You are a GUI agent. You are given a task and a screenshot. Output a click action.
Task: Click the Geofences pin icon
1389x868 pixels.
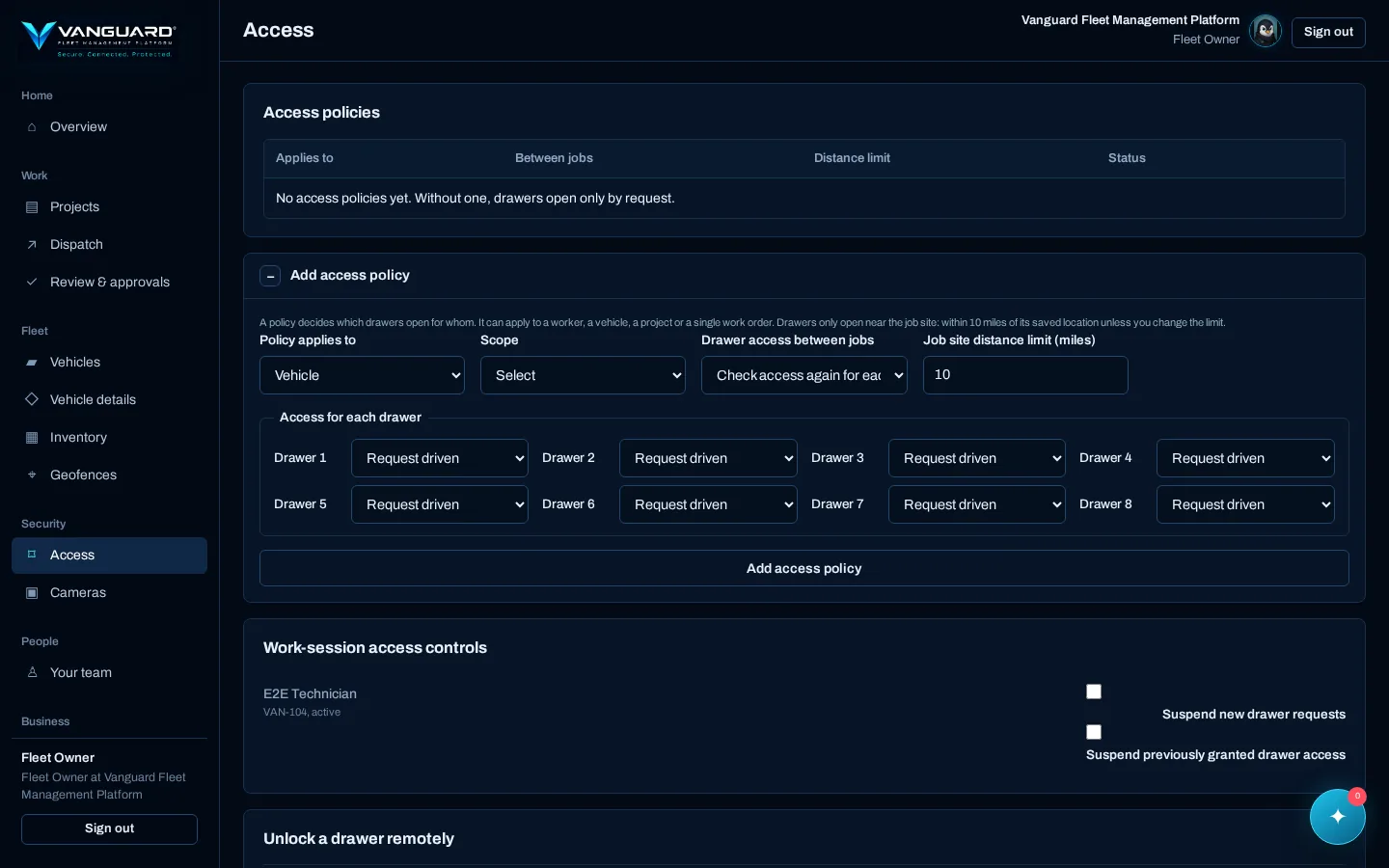32,475
